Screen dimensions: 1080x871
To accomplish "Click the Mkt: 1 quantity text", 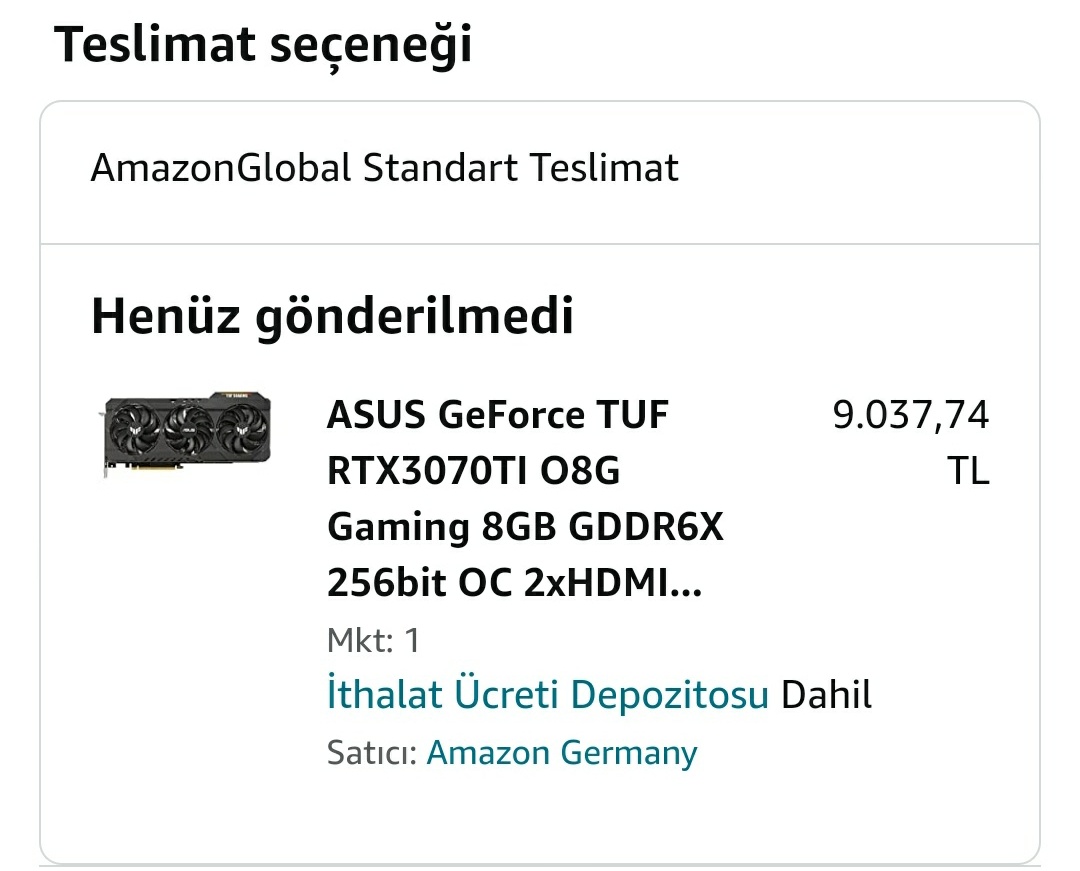I will pos(373,640).
